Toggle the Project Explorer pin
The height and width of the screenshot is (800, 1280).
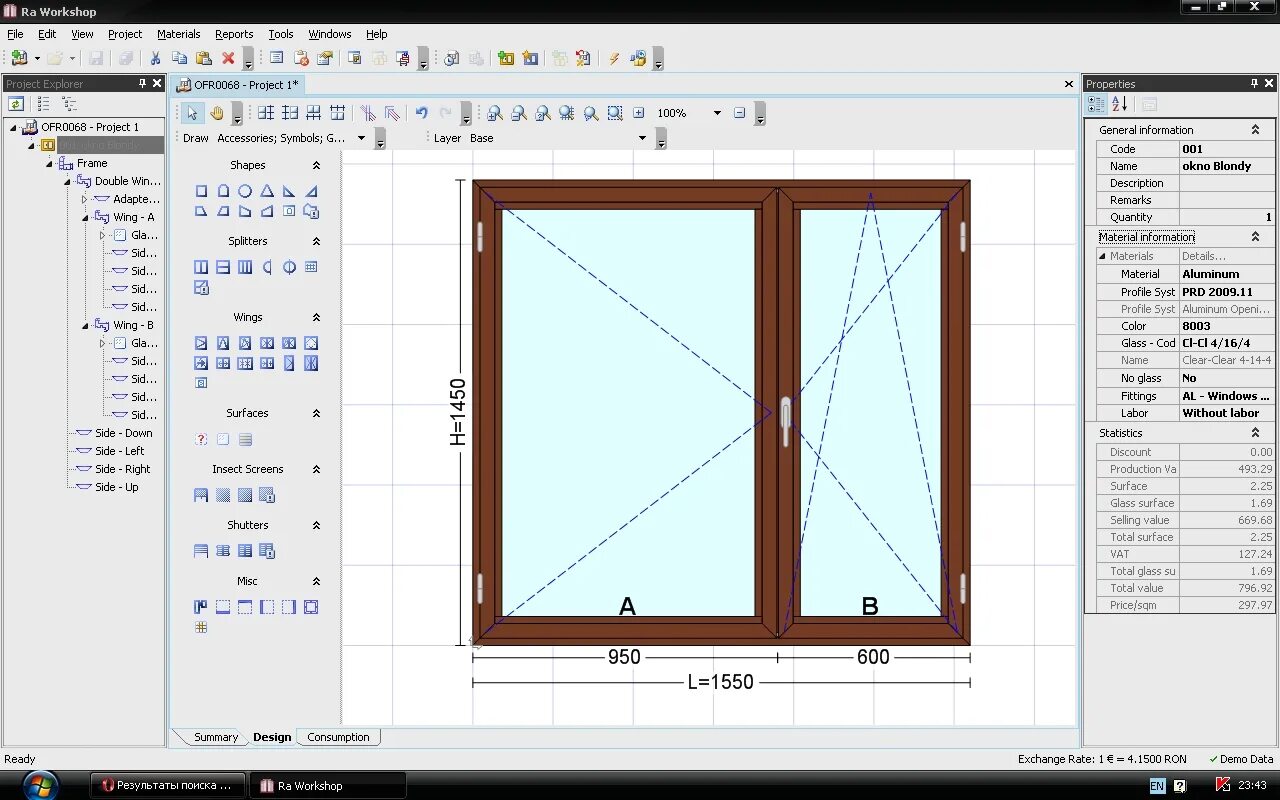point(142,84)
